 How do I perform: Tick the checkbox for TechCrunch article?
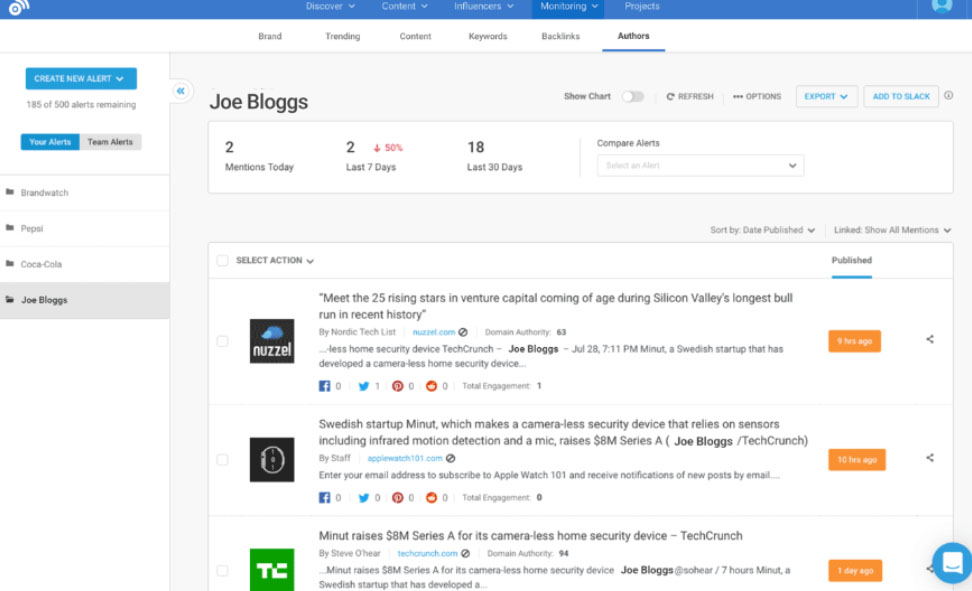pyautogui.click(x=223, y=571)
